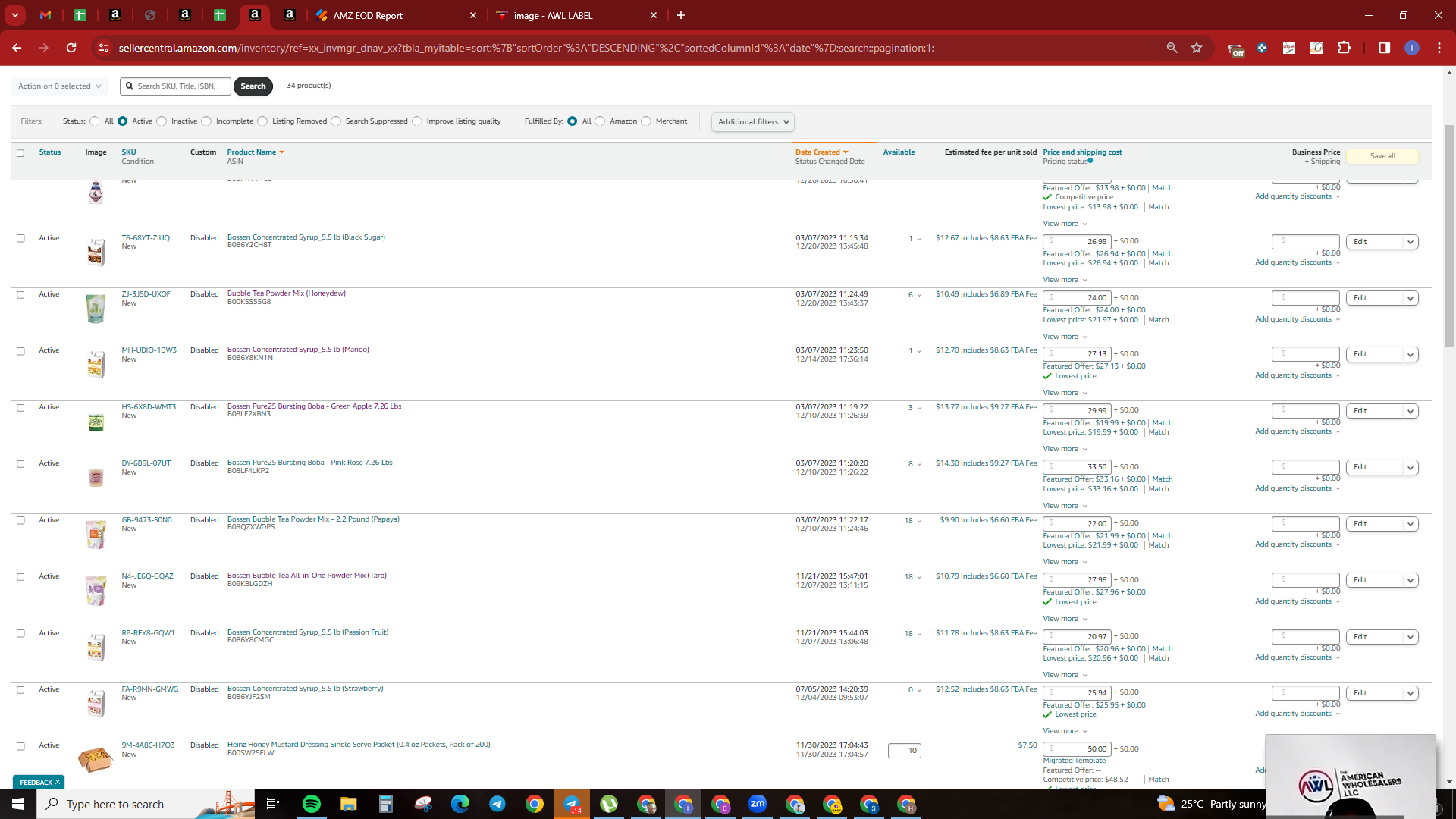Close the AMZ EOD Report tab
The width and height of the screenshot is (1456, 819).
[473, 15]
